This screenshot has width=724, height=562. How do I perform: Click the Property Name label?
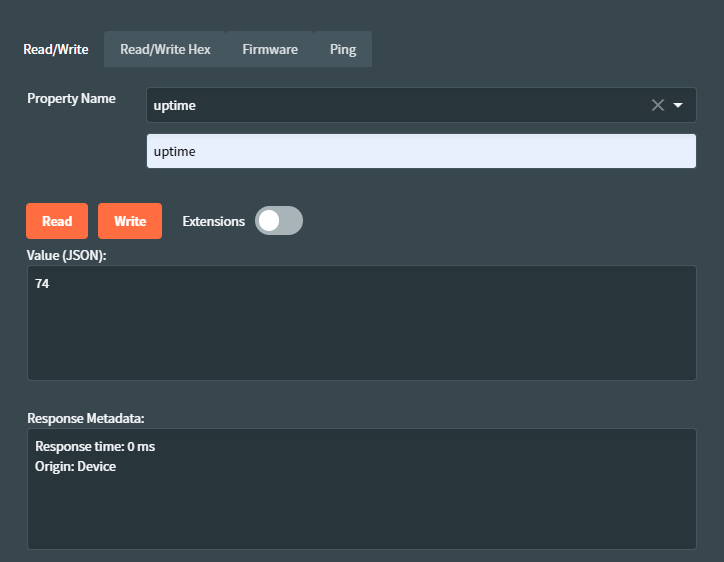point(71,98)
